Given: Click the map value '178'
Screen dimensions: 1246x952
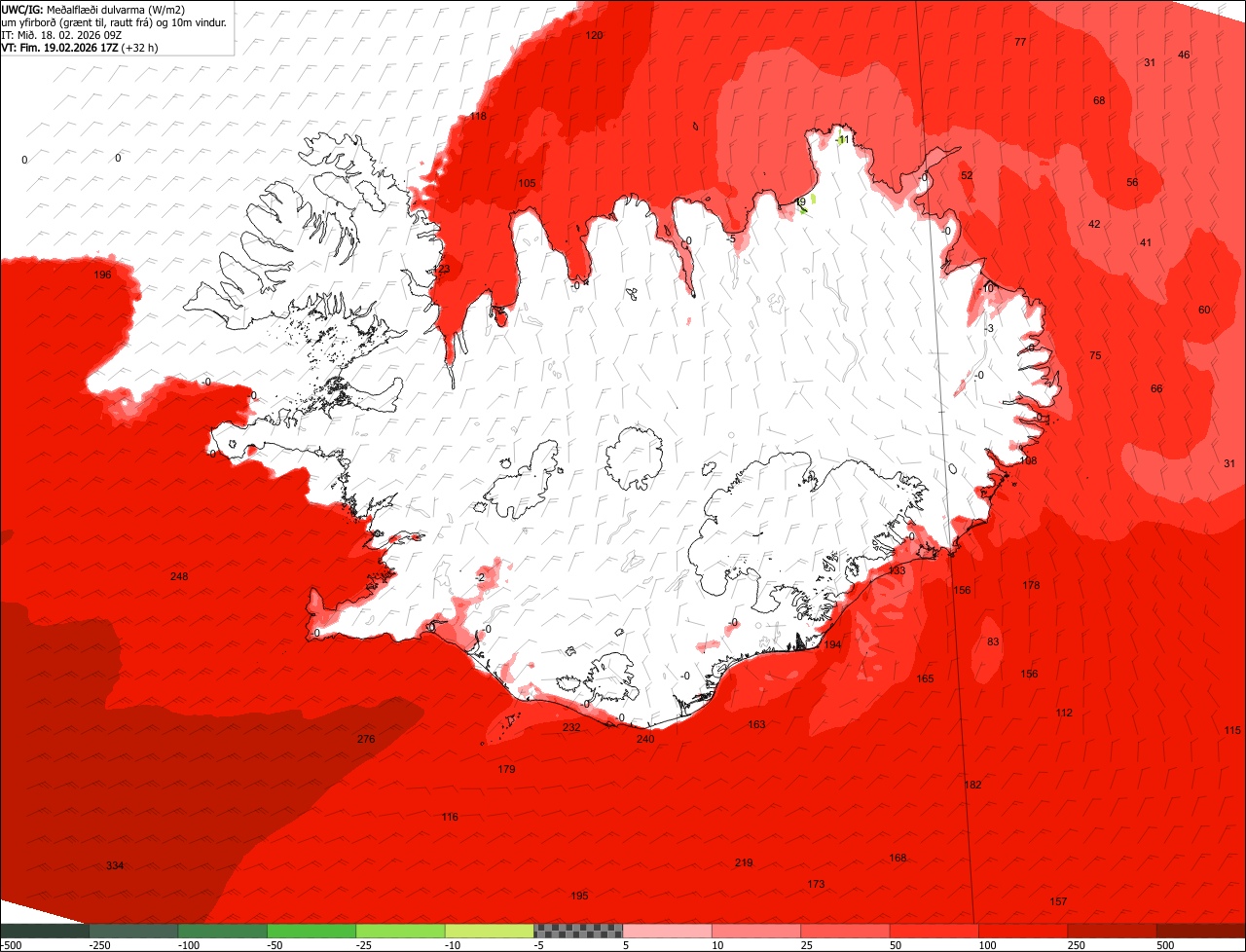Looking at the screenshot, I should (x=1031, y=586).
